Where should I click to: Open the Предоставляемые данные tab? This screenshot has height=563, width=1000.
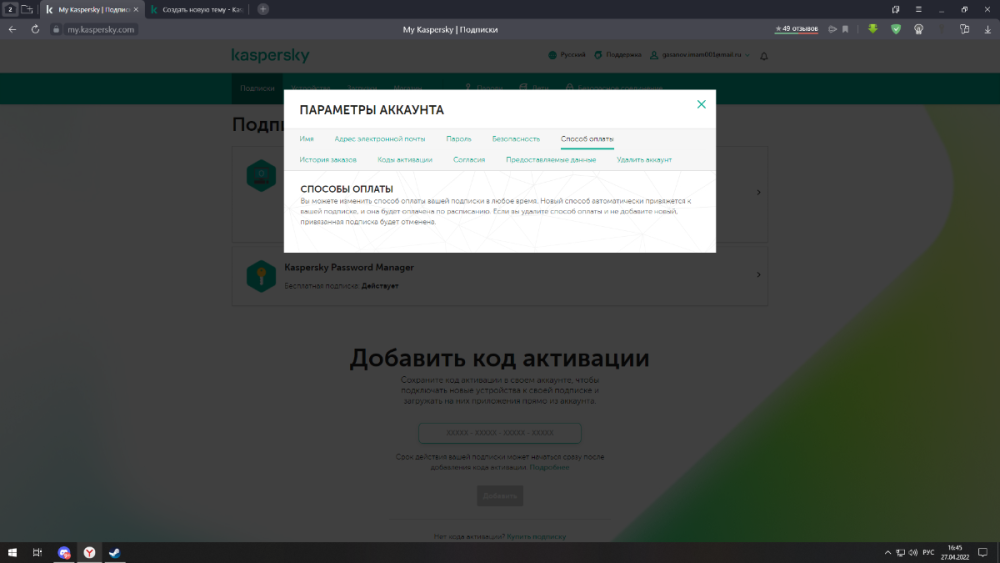pyautogui.click(x=551, y=160)
